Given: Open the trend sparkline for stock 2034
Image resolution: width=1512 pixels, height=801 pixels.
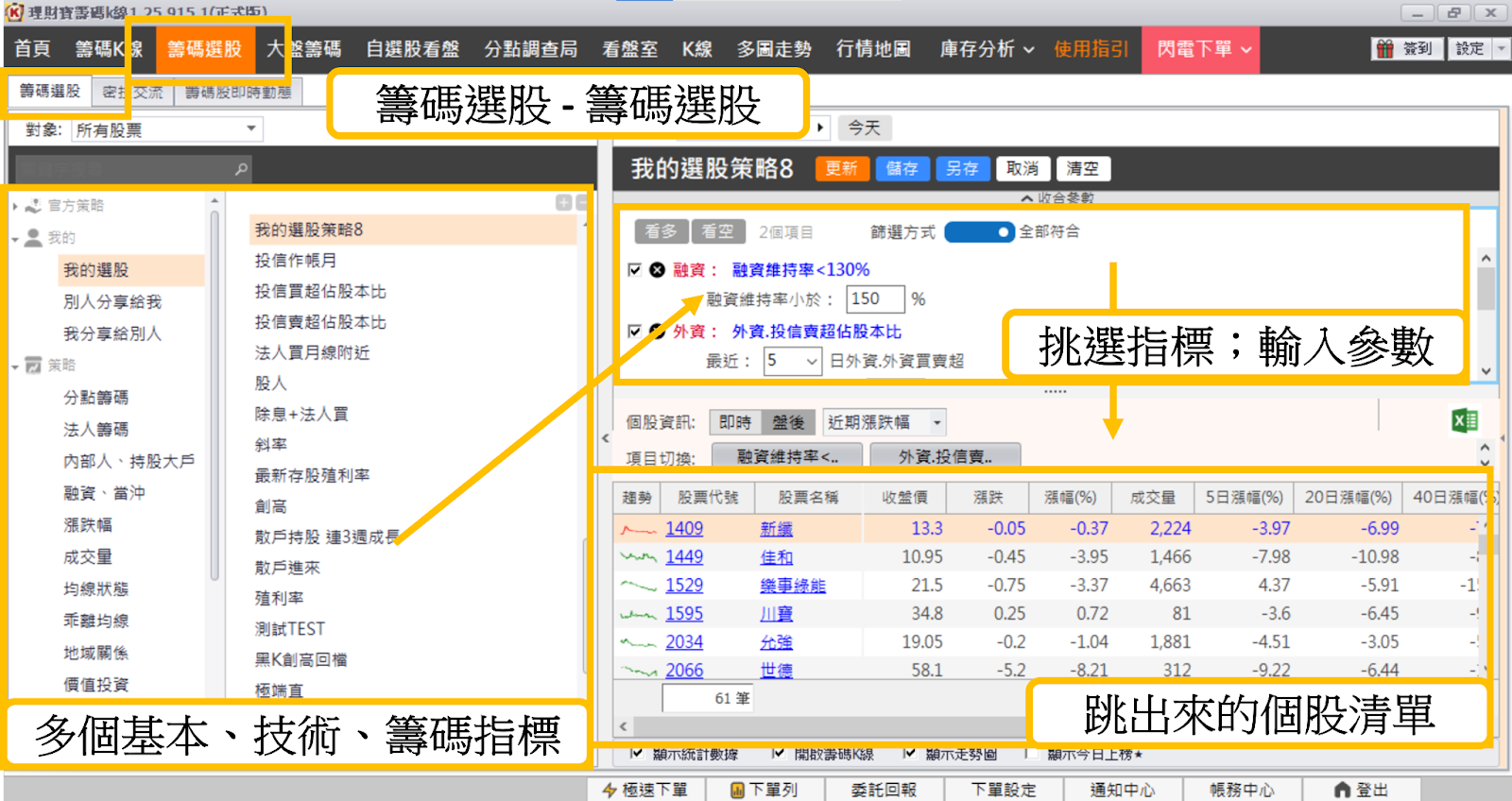Looking at the screenshot, I should coord(638,643).
